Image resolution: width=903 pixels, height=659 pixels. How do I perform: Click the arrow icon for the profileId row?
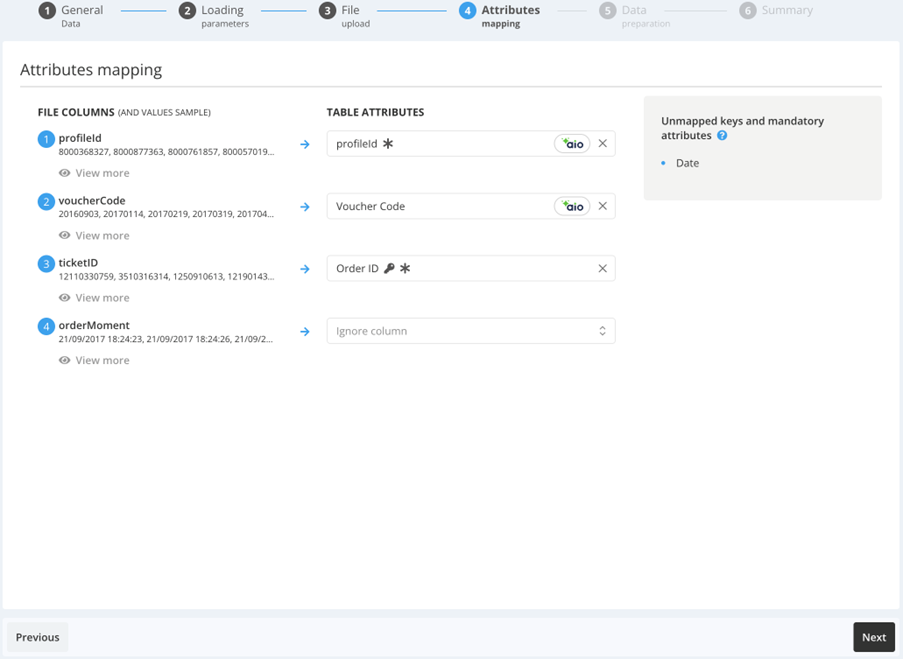point(305,145)
